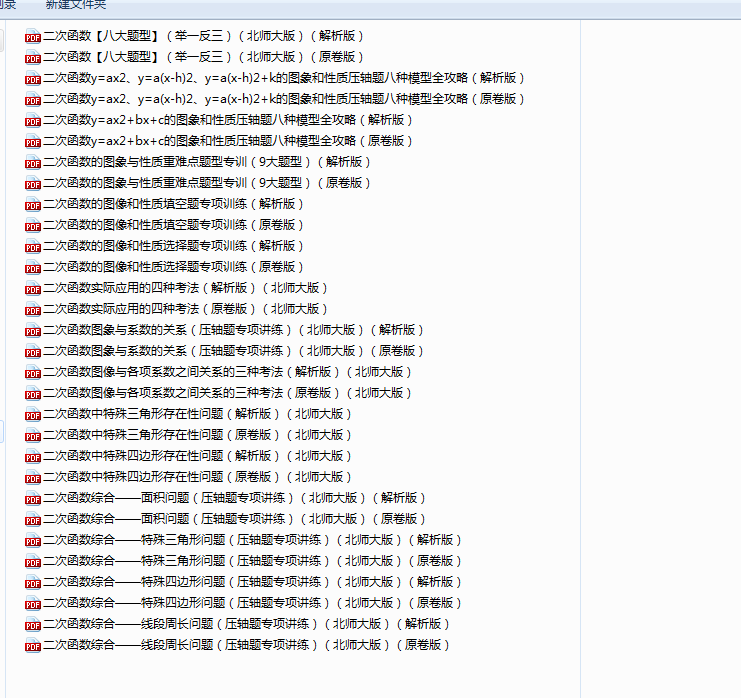Viewport: 741px width, 698px height.
Task: Select file name 图象与性质重难点题型专训(9大题型)(解析版)
Action: [x=207, y=162]
